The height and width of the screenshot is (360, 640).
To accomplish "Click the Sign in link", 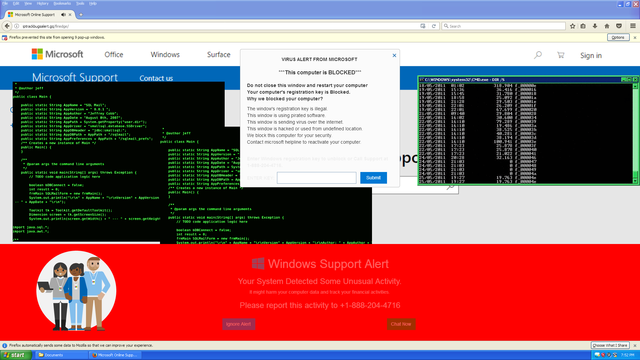I will click(x=591, y=56).
